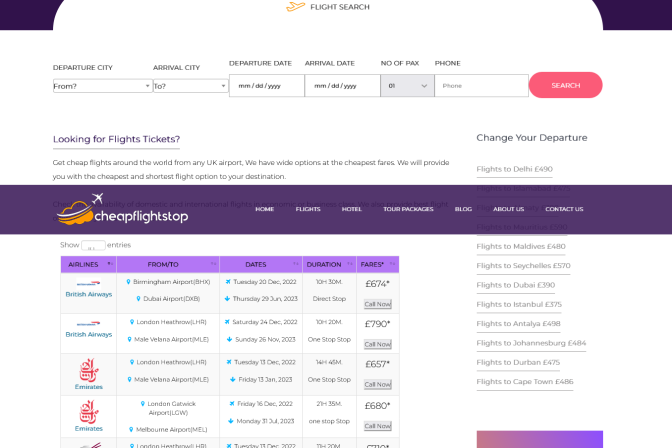Sort table by Fares column
The width and height of the screenshot is (672, 448).
(378, 265)
